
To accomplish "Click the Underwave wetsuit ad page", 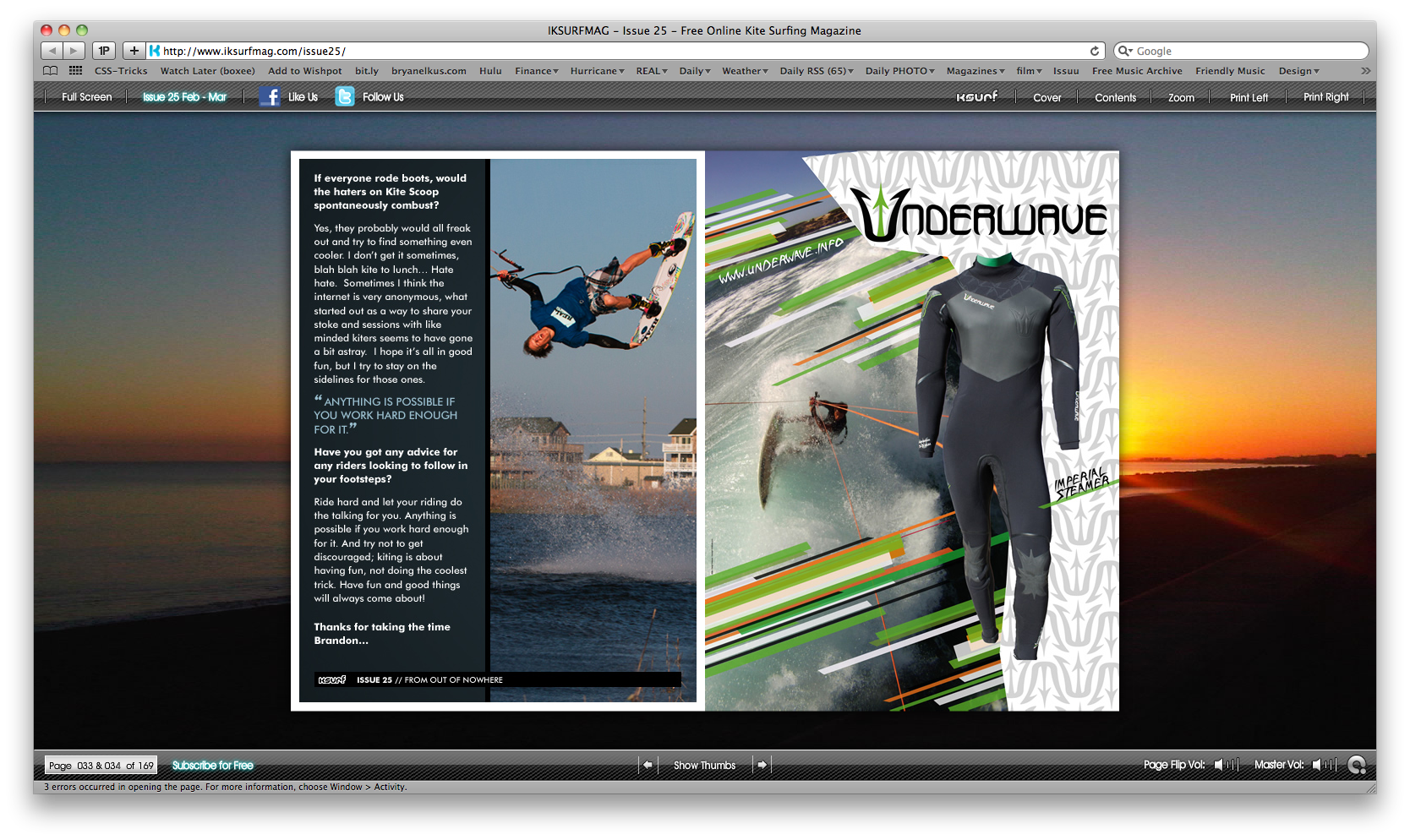I will click(912, 431).
